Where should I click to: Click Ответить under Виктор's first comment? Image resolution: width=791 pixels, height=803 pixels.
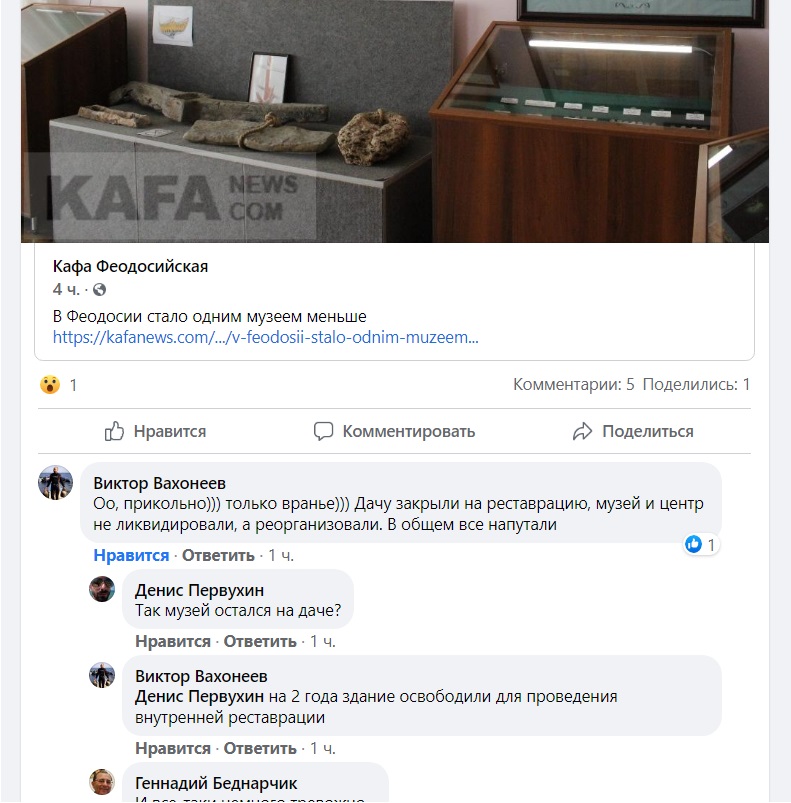point(219,555)
